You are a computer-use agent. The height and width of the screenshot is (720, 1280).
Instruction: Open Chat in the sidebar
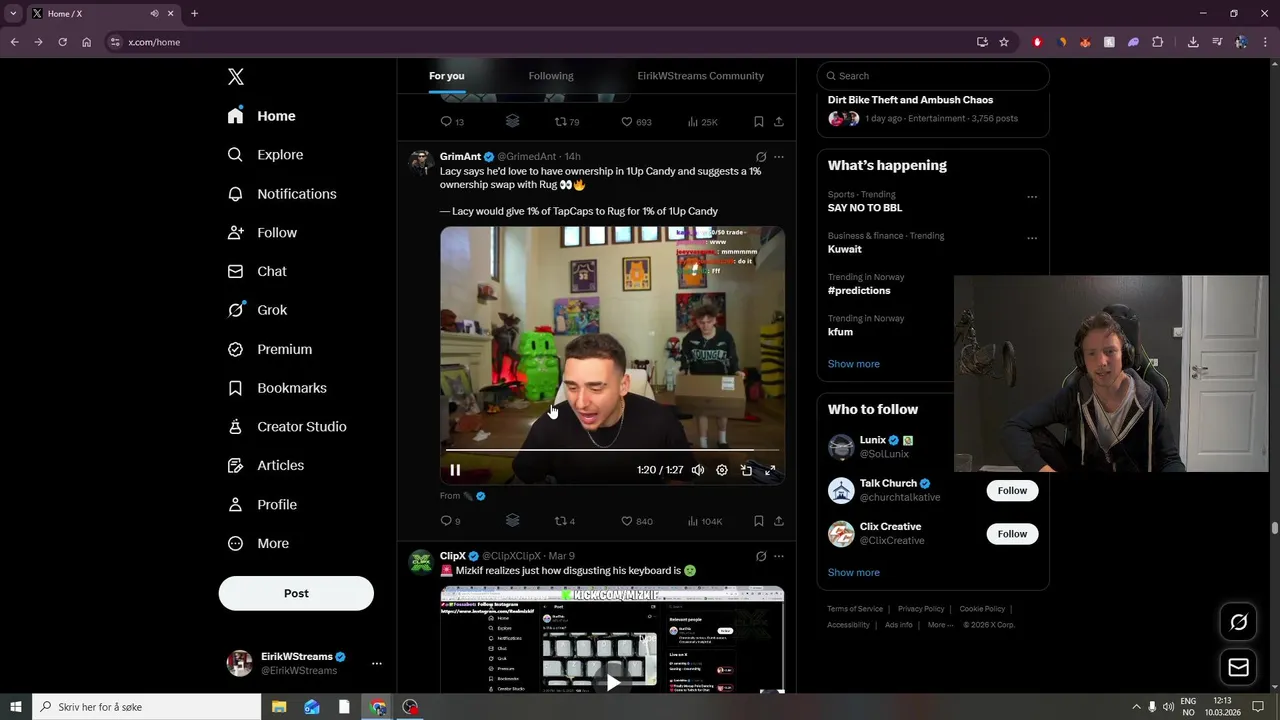258,271
